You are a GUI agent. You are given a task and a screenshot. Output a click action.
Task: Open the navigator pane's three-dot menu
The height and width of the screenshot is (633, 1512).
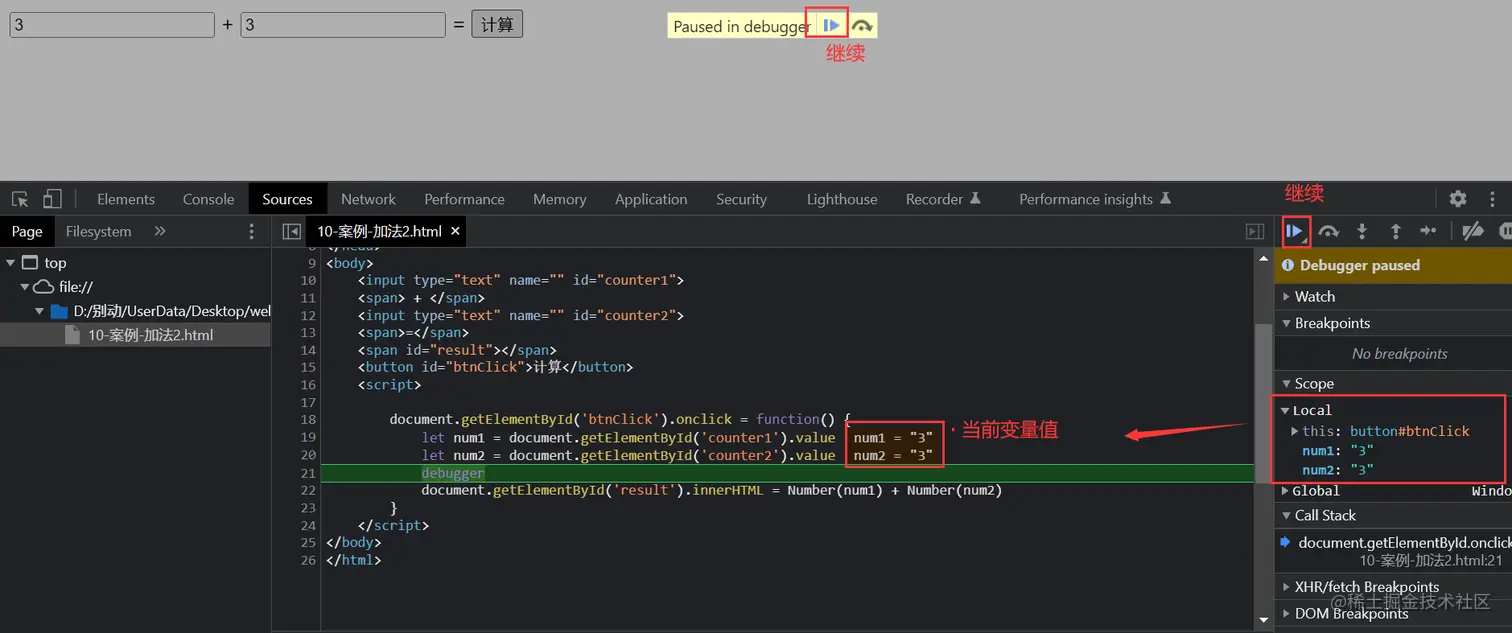pyautogui.click(x=251, y=231)
